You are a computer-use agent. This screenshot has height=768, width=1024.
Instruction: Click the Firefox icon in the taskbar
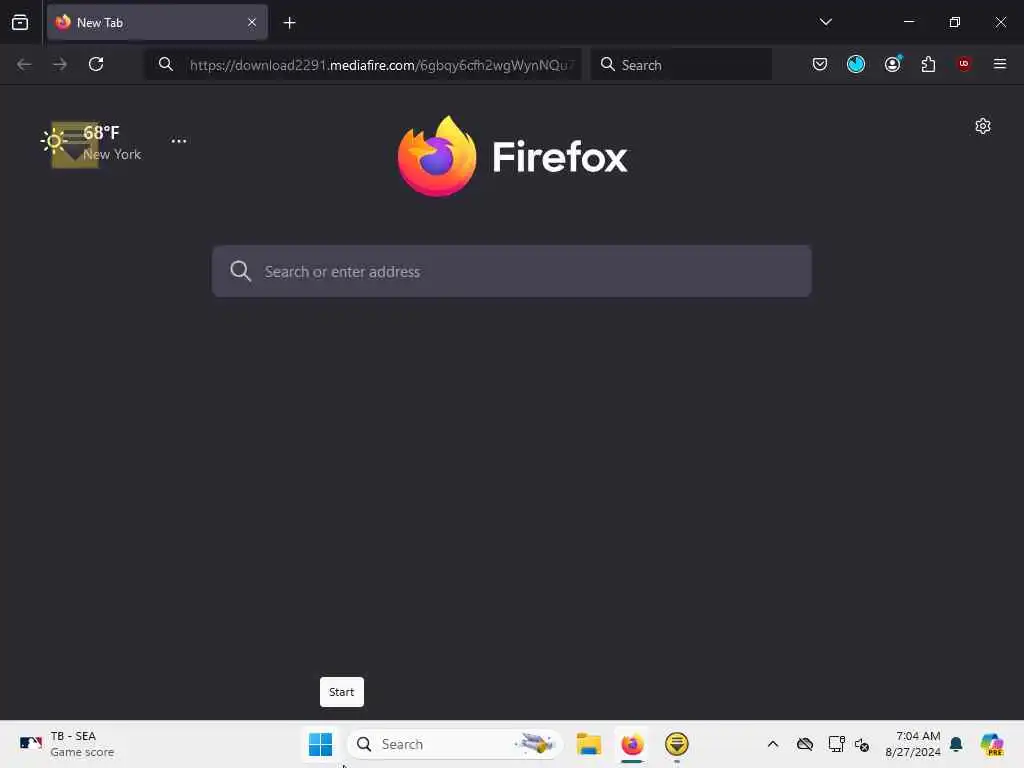tap(632, 744)
